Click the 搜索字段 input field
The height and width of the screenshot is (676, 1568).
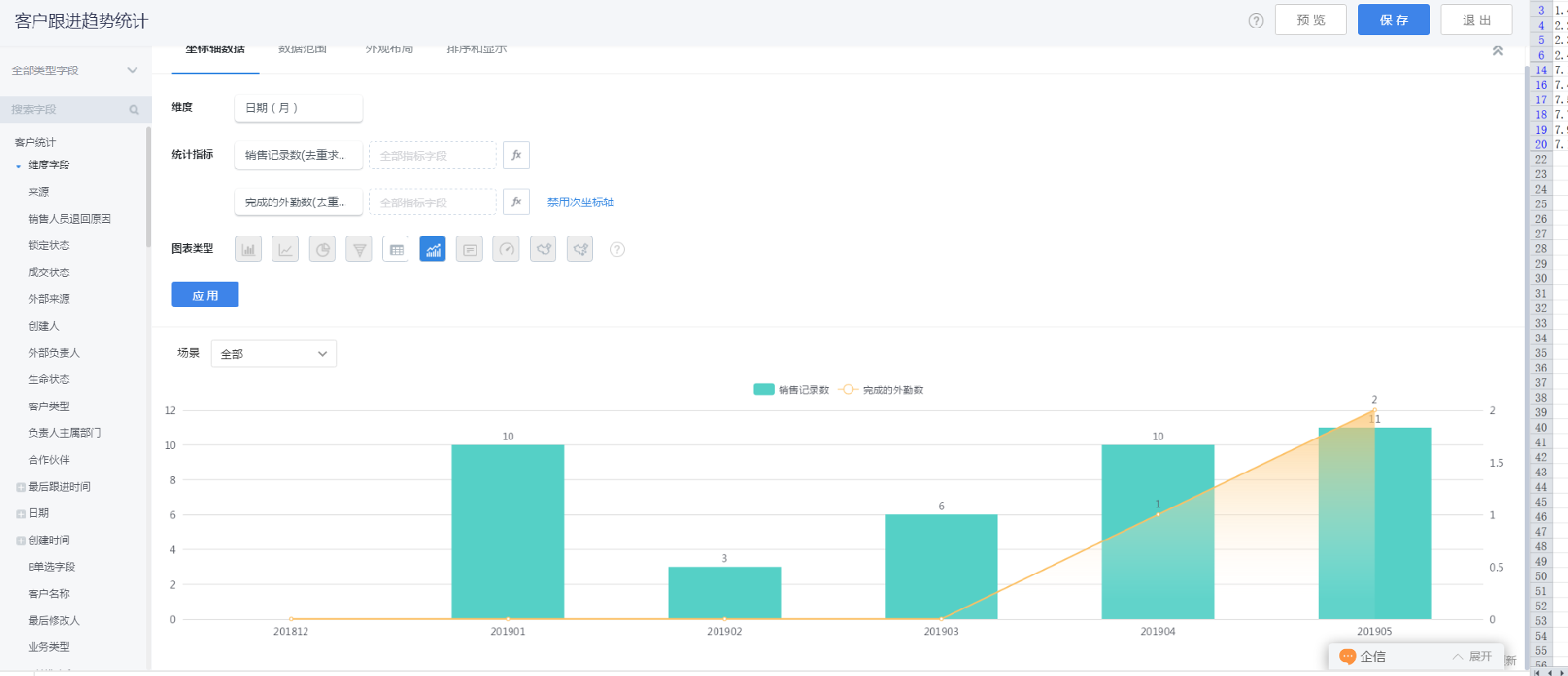point(74,109)
